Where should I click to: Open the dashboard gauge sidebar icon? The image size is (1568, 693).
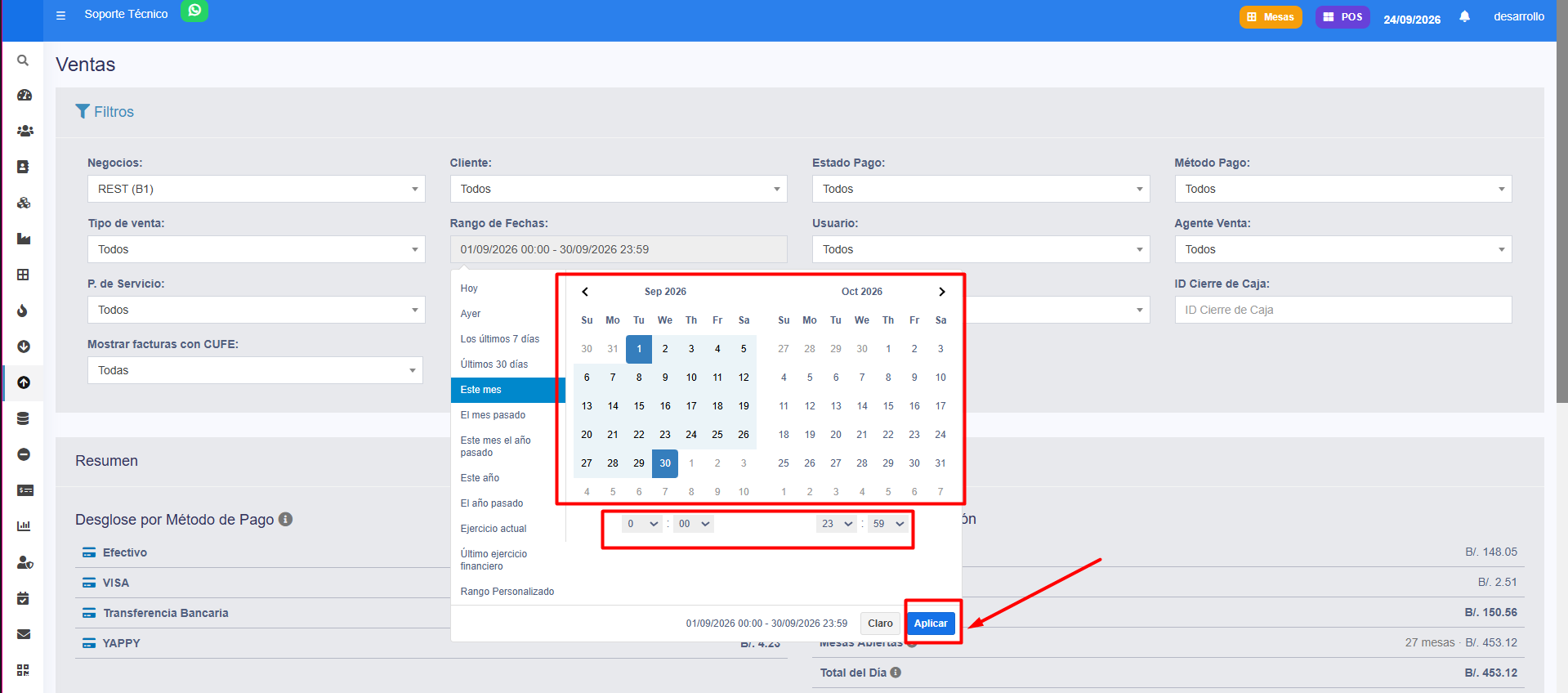coord(24,96)
